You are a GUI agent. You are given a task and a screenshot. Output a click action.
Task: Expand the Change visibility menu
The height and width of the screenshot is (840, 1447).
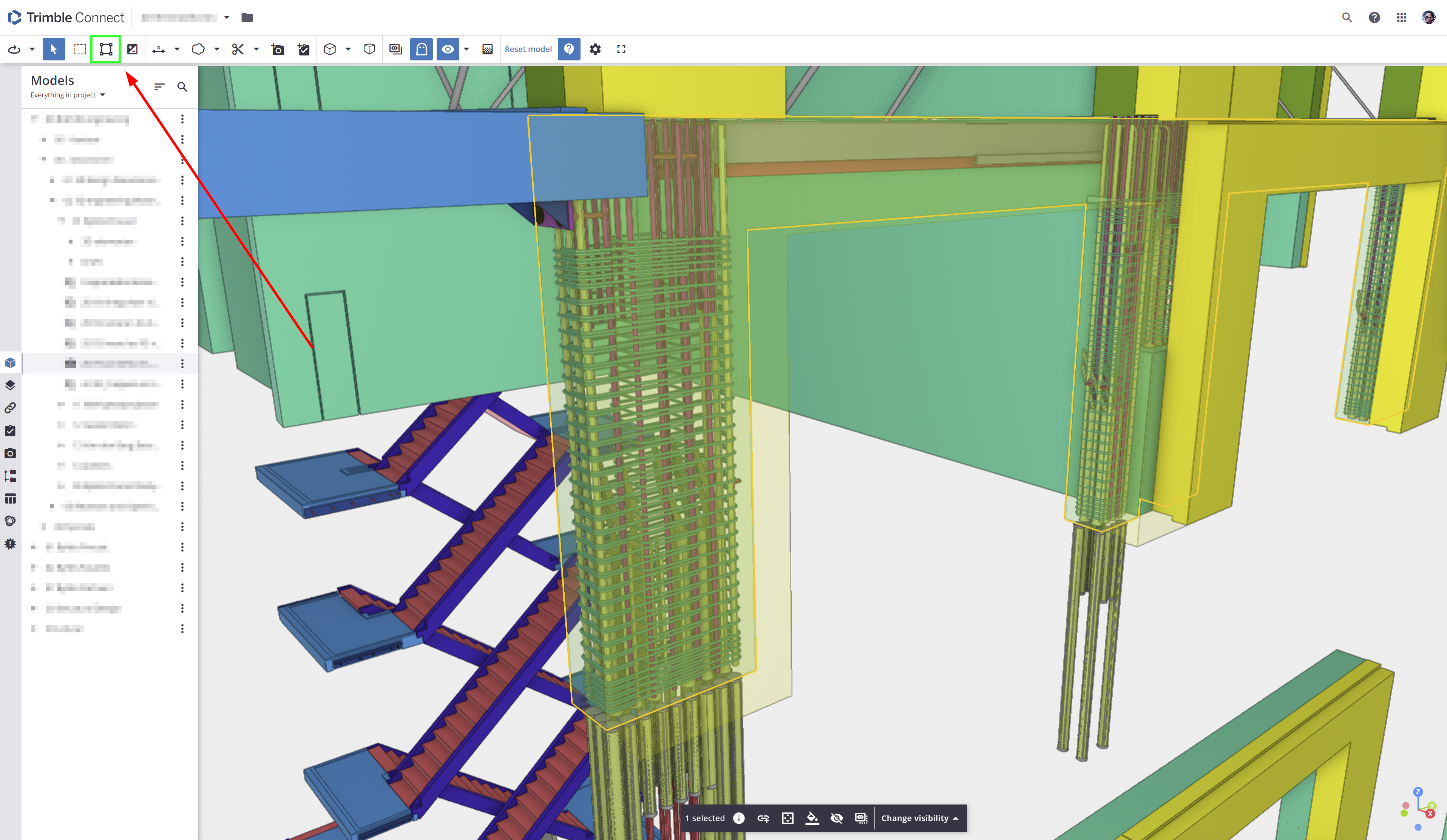pyautogui.click(x=919, y=818)
